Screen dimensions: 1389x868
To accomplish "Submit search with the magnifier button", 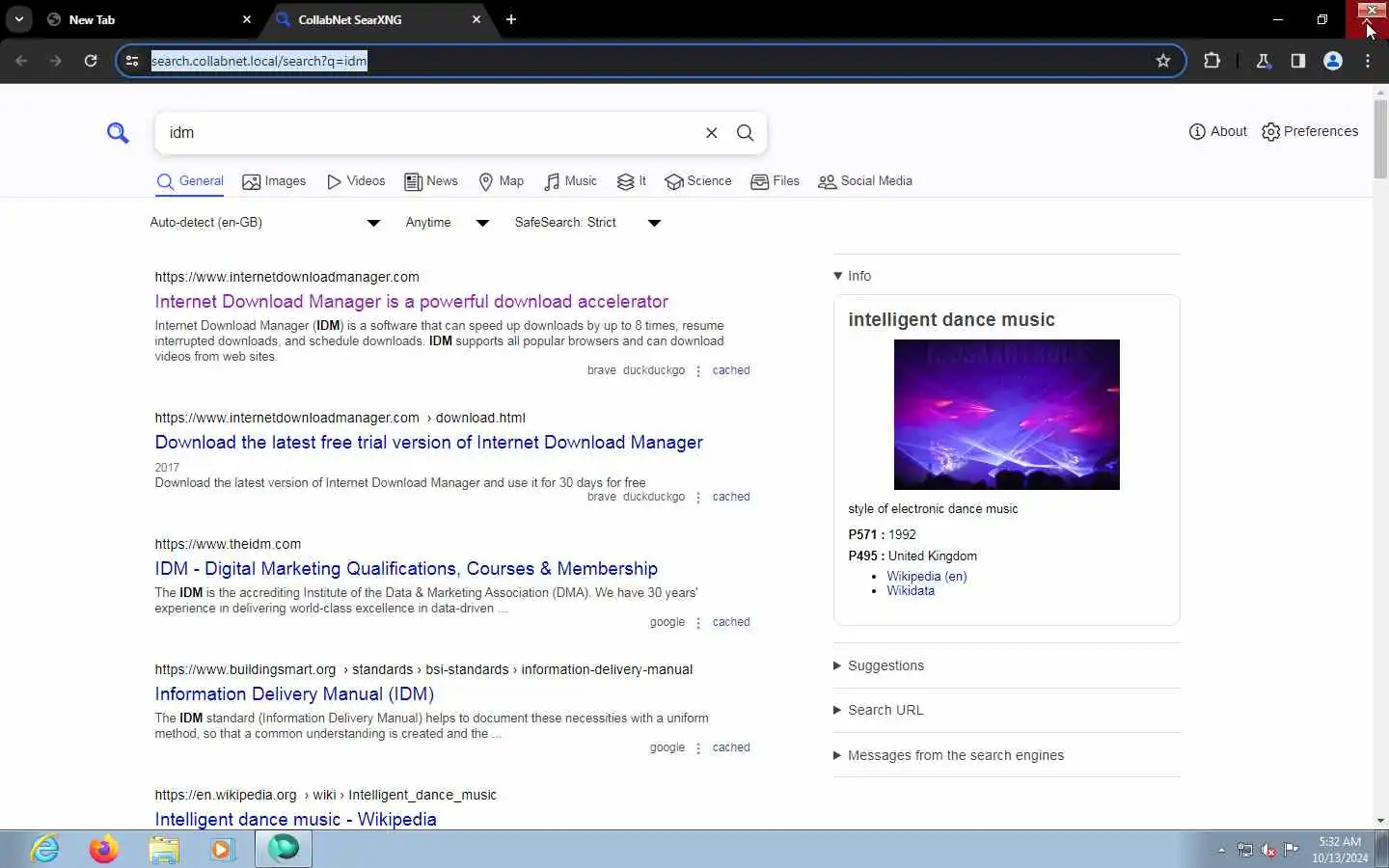I will [746, 133].
